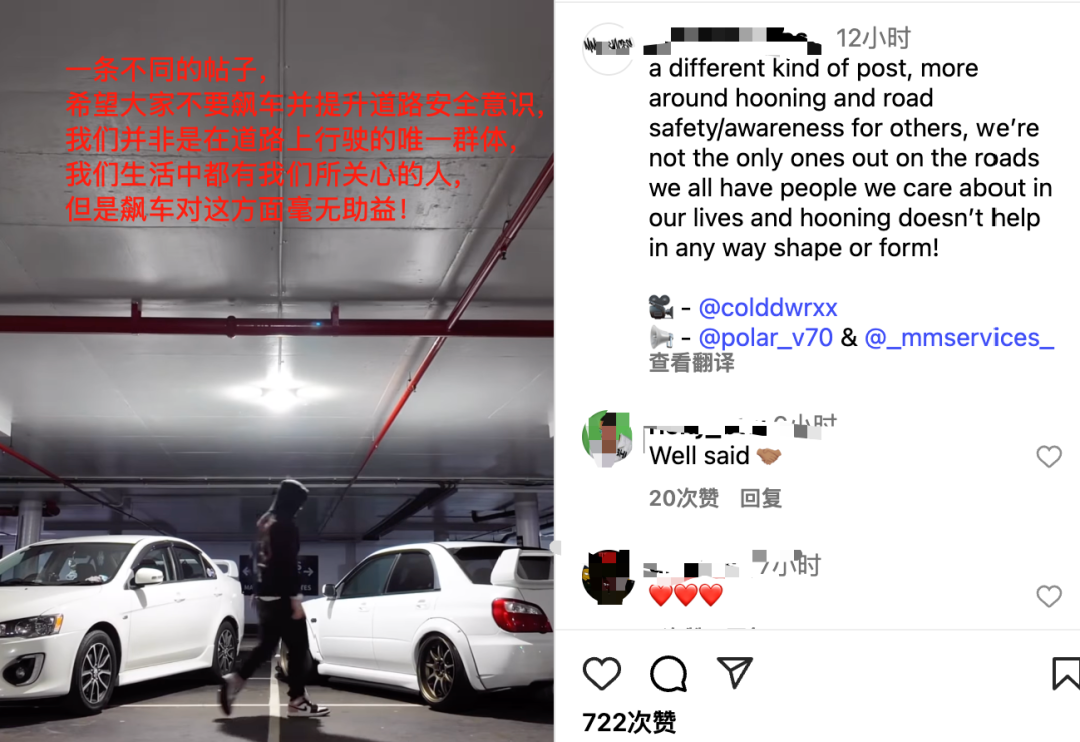1080x742 pixels.
Task: Open the @_mmservices_ profile link
Action: (959, 338)
